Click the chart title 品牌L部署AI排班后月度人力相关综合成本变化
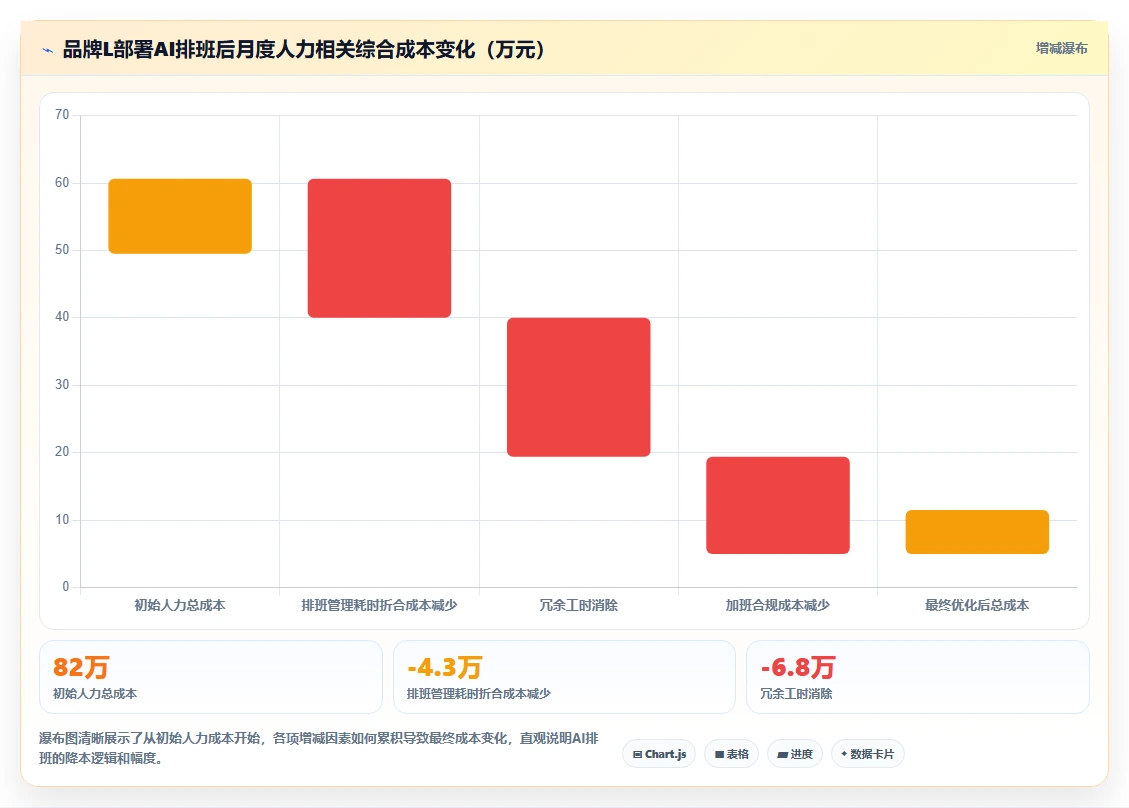Image resolution: width=1129 pixels, height=808 pixels. point(304,50)
